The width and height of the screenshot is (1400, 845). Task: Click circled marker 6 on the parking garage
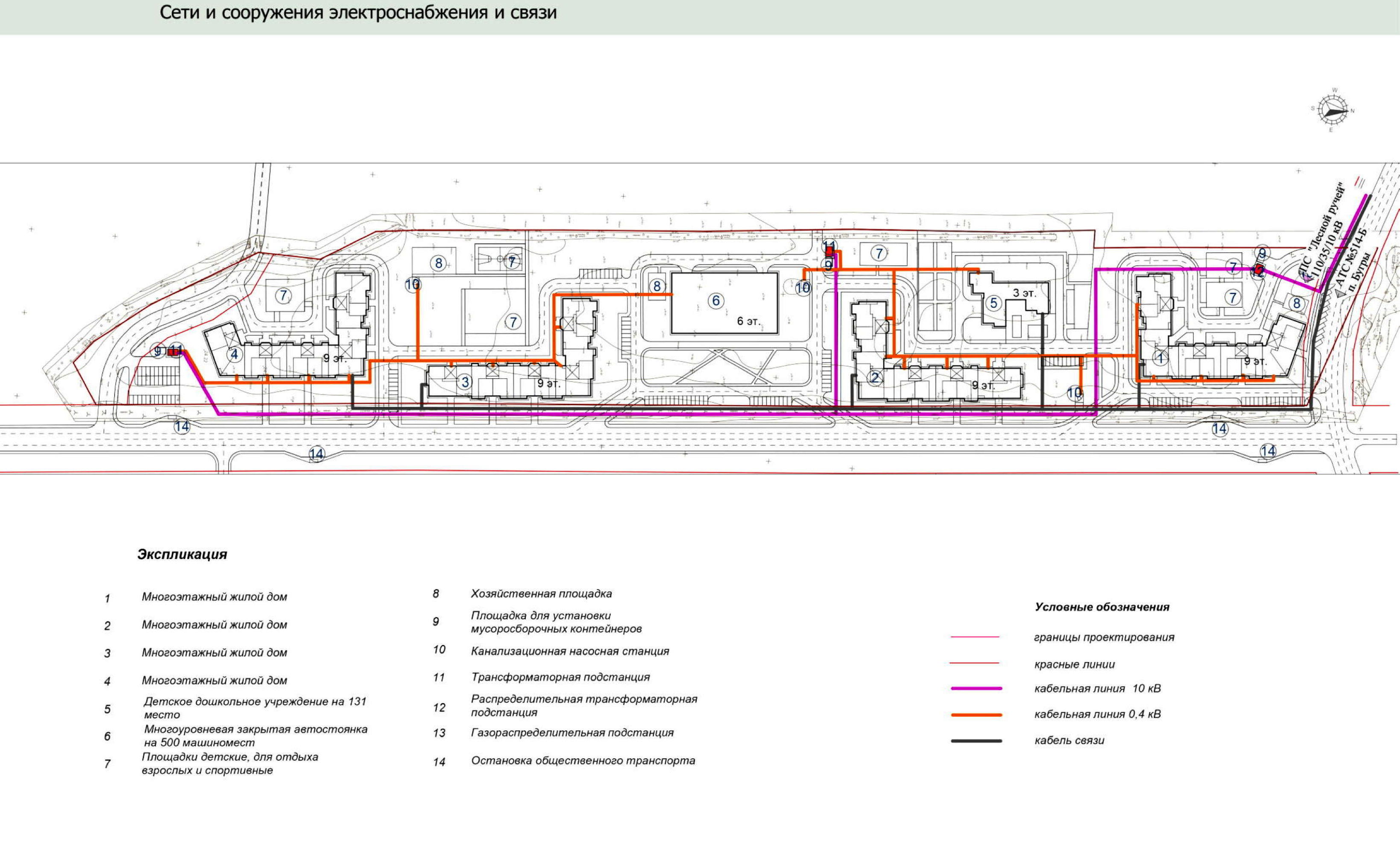point(716,300)
